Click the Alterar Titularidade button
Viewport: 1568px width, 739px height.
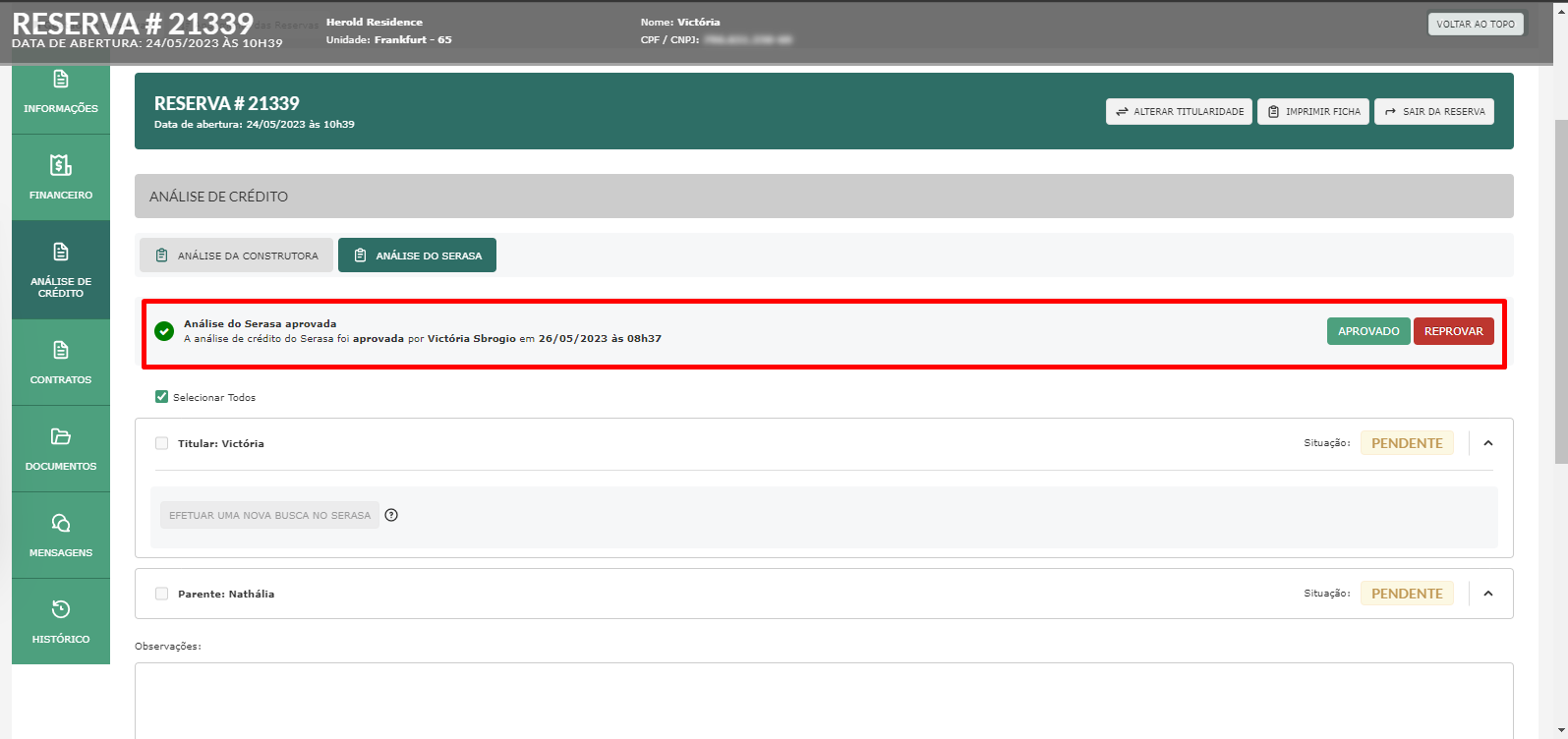pos(1179,112)
